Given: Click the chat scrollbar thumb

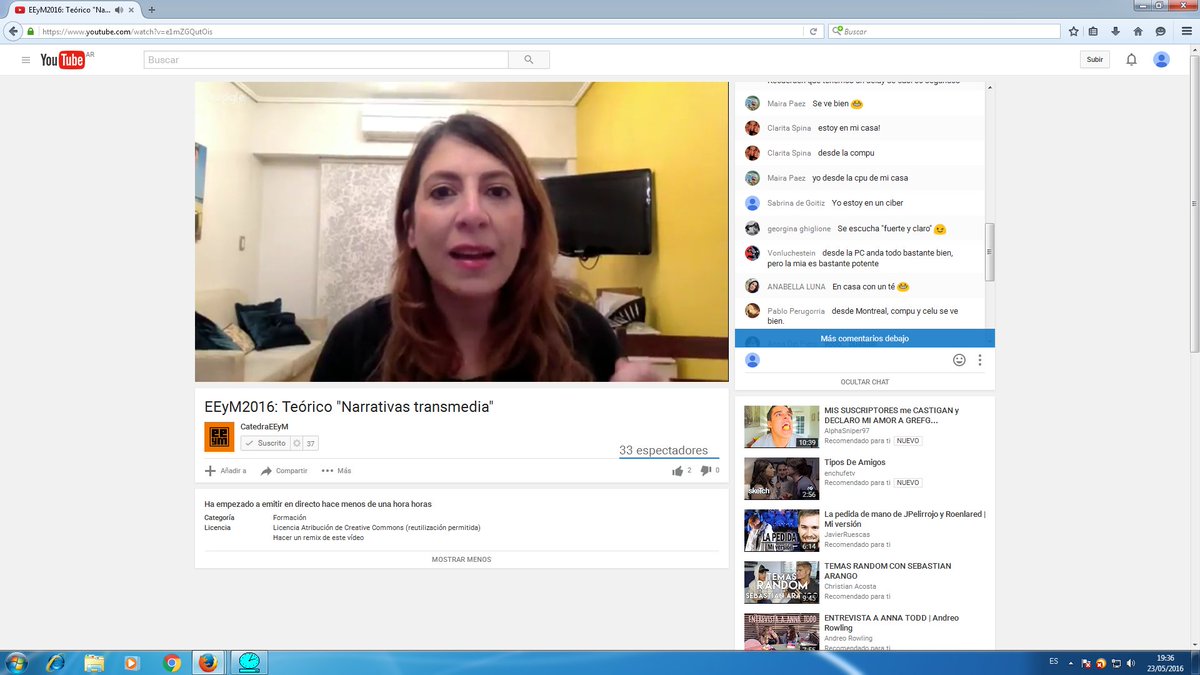Looking at the screenshot, I should 990,252.
